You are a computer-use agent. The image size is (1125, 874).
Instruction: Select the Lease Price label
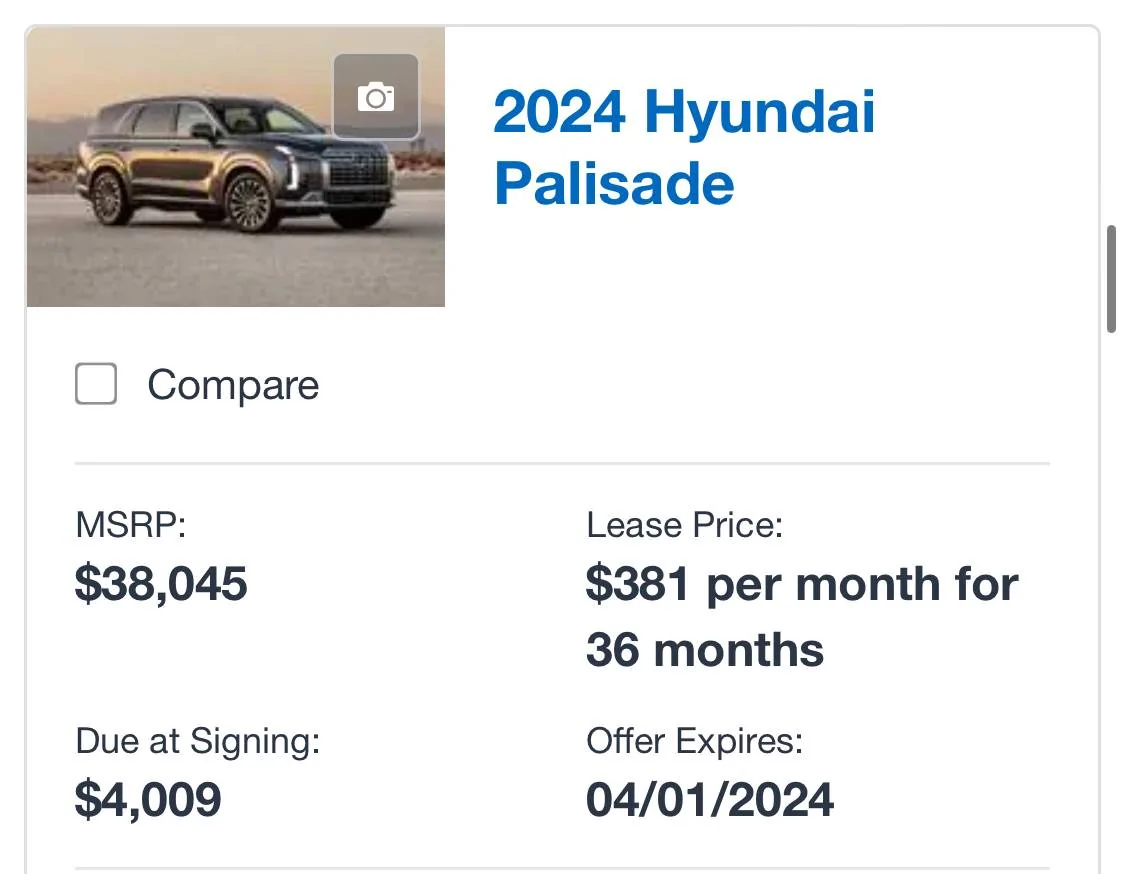pyautogui.click(x=684, y=525)
